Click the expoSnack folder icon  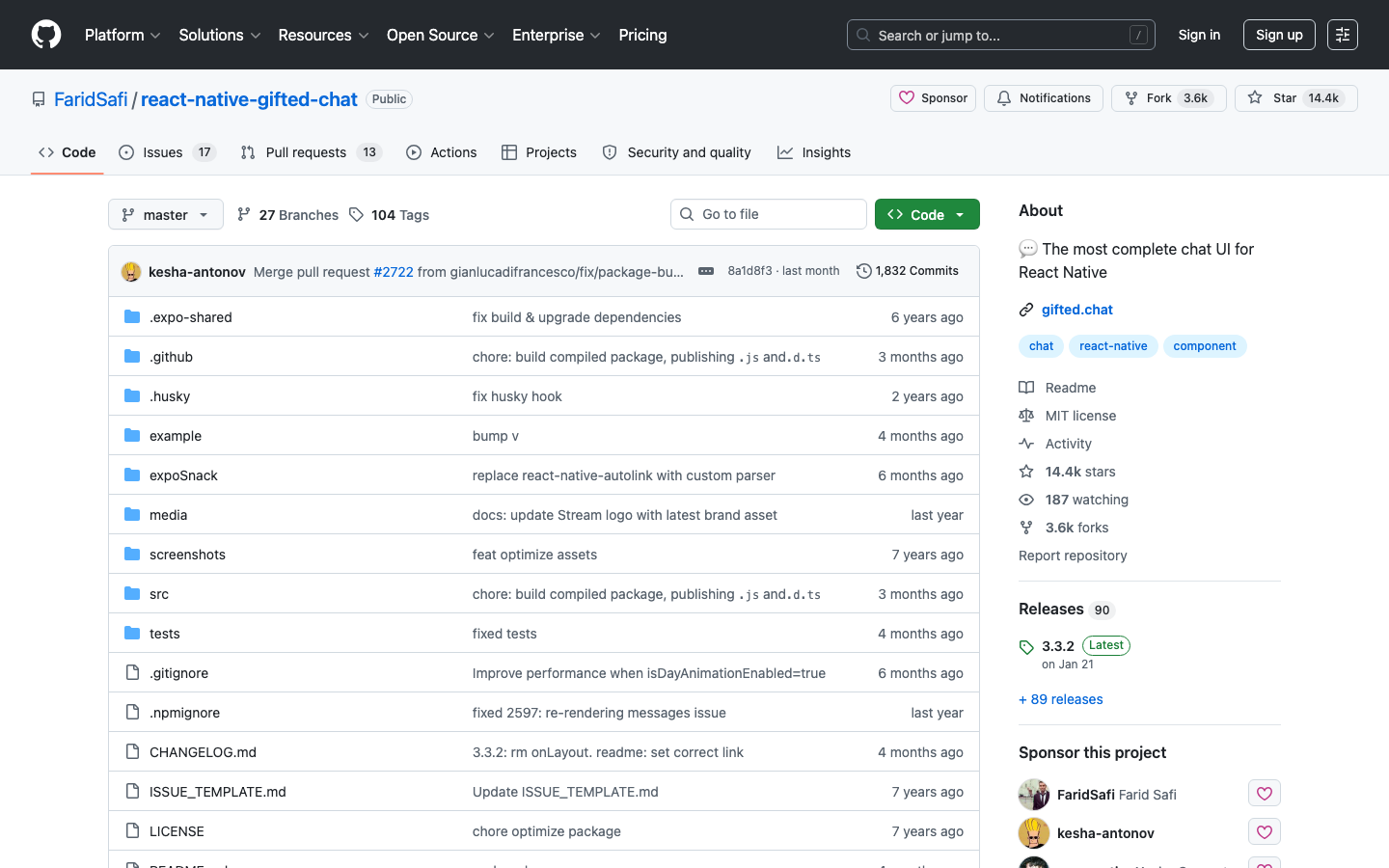132,475
